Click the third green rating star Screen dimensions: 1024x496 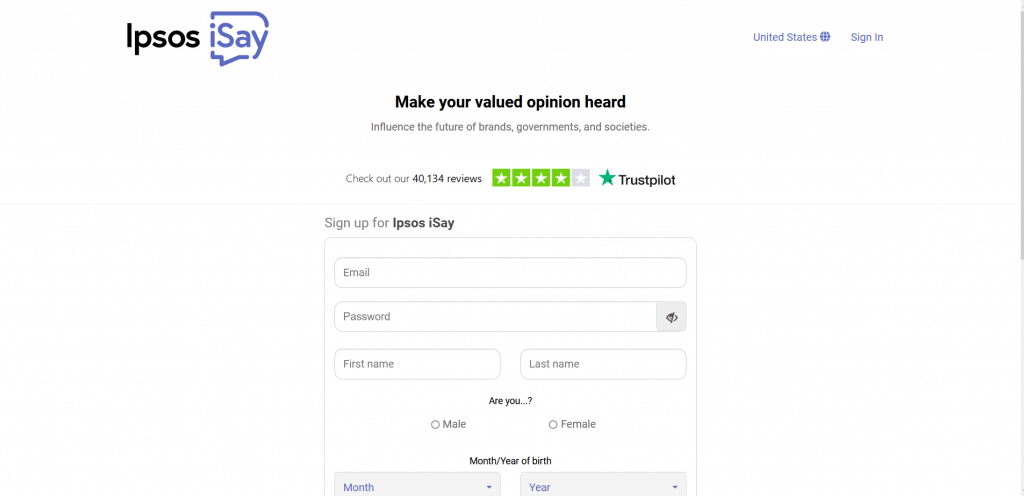point(541,178)
